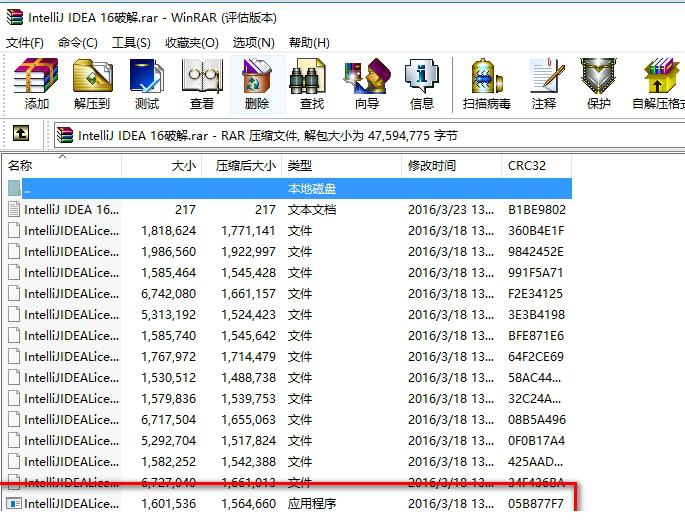Open the File (文件) menu
The width and height of the screenshot is (685, 531).
[25, 42]
